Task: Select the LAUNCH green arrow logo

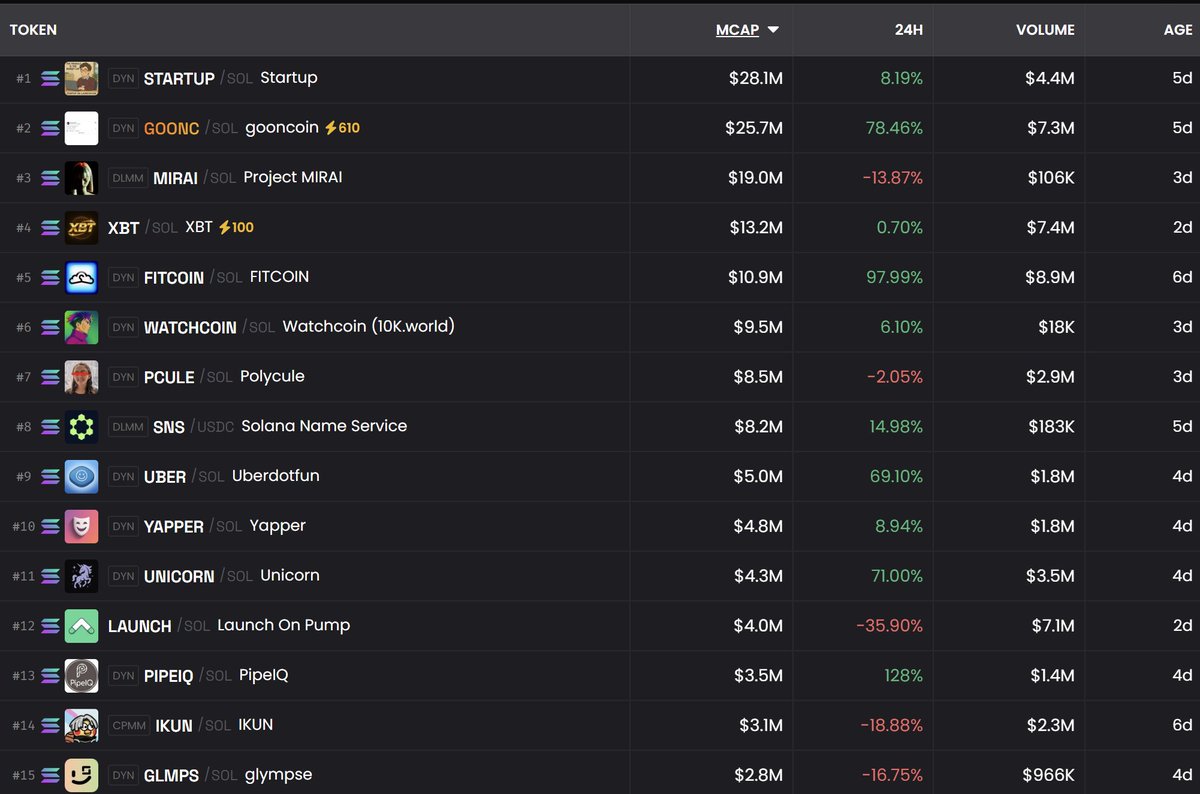Action: tap(82, 626)
